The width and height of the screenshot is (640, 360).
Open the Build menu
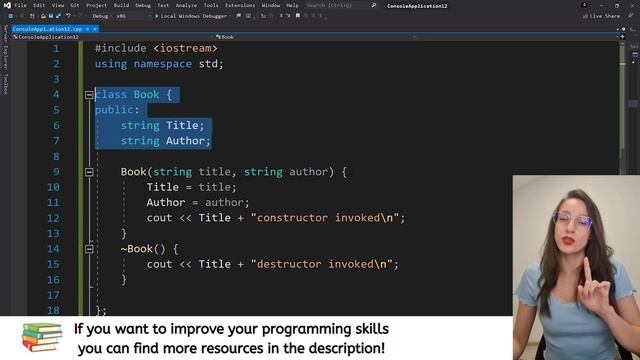pos(121,5)
